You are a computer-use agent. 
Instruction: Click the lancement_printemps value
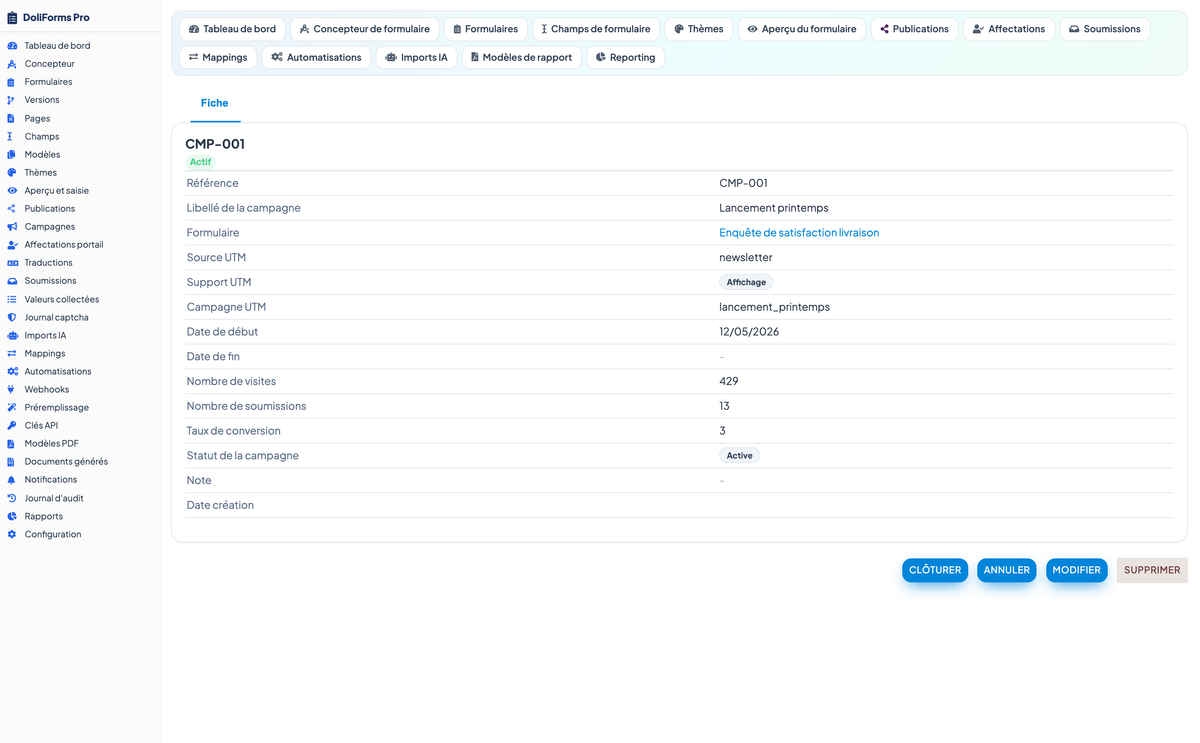tap(774, 307)
